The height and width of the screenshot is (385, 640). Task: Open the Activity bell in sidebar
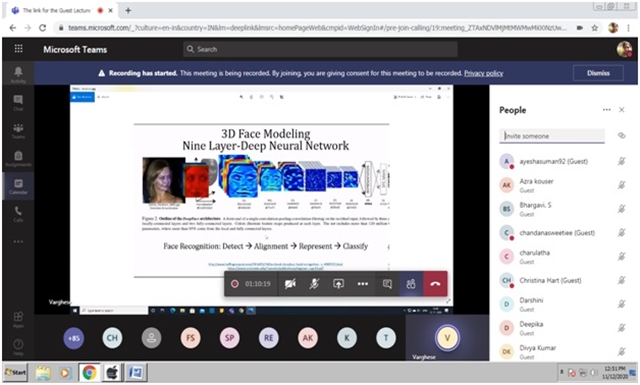pos(18,74)
